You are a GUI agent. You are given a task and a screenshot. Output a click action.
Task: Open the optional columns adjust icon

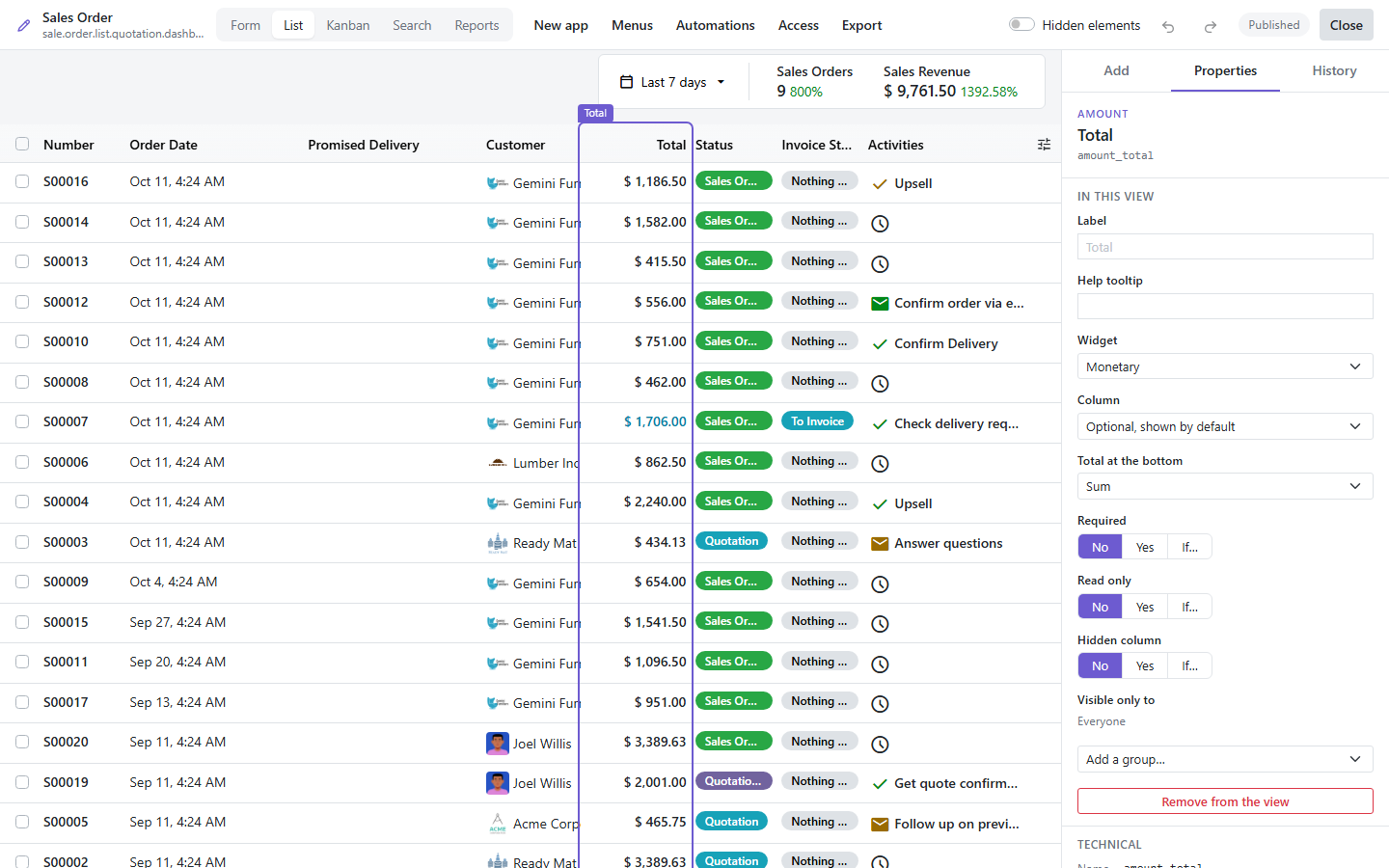click(x=1044, y=145)
